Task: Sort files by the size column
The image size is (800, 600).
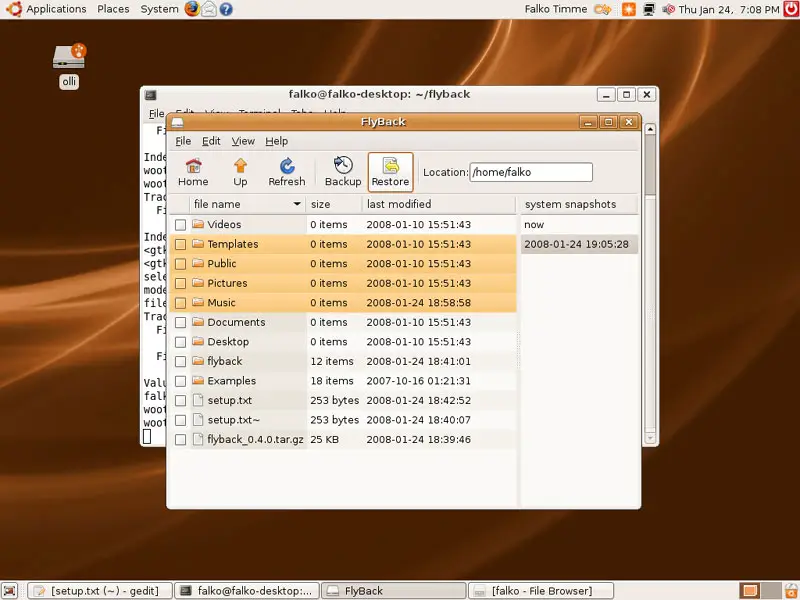Action: [334, 204]
